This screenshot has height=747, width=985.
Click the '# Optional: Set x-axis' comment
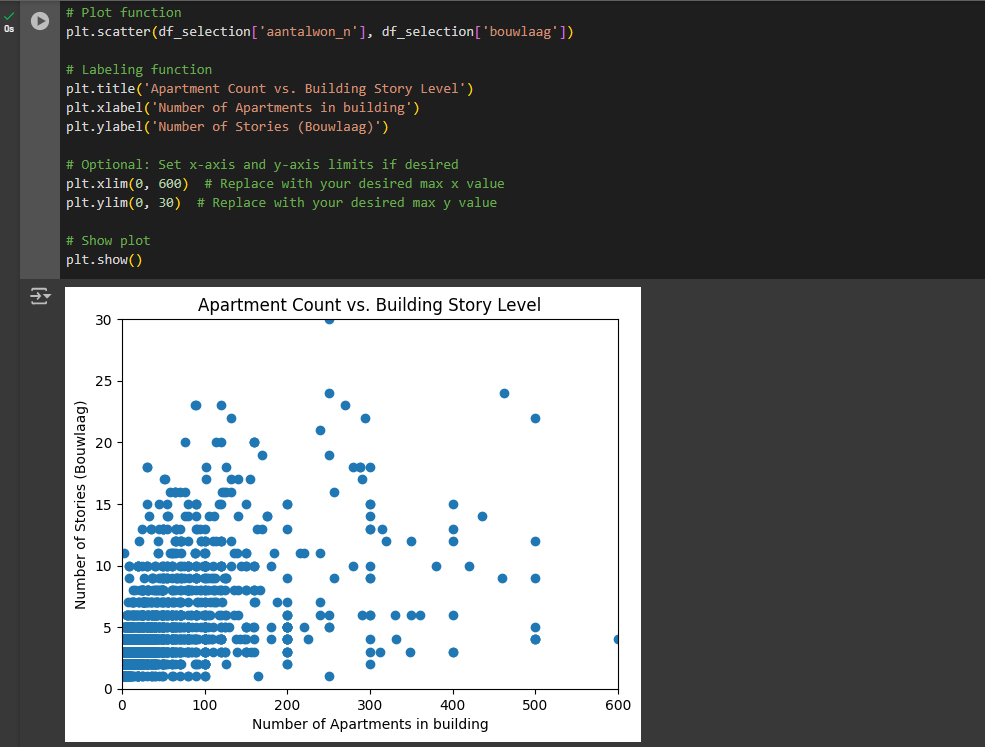pyautogui.click(x=262, y=165)
